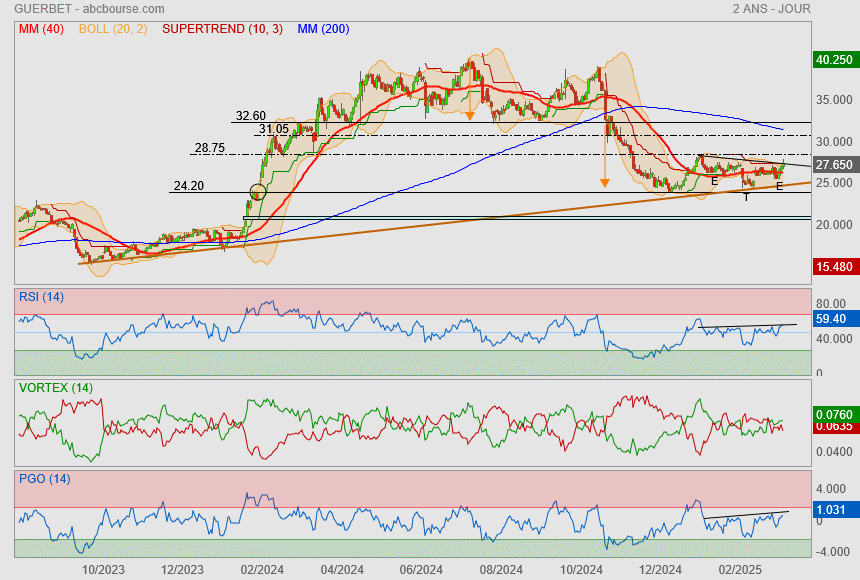Click the orange down arrow near 10/2024
860x580 pixels.
point(604,182)
